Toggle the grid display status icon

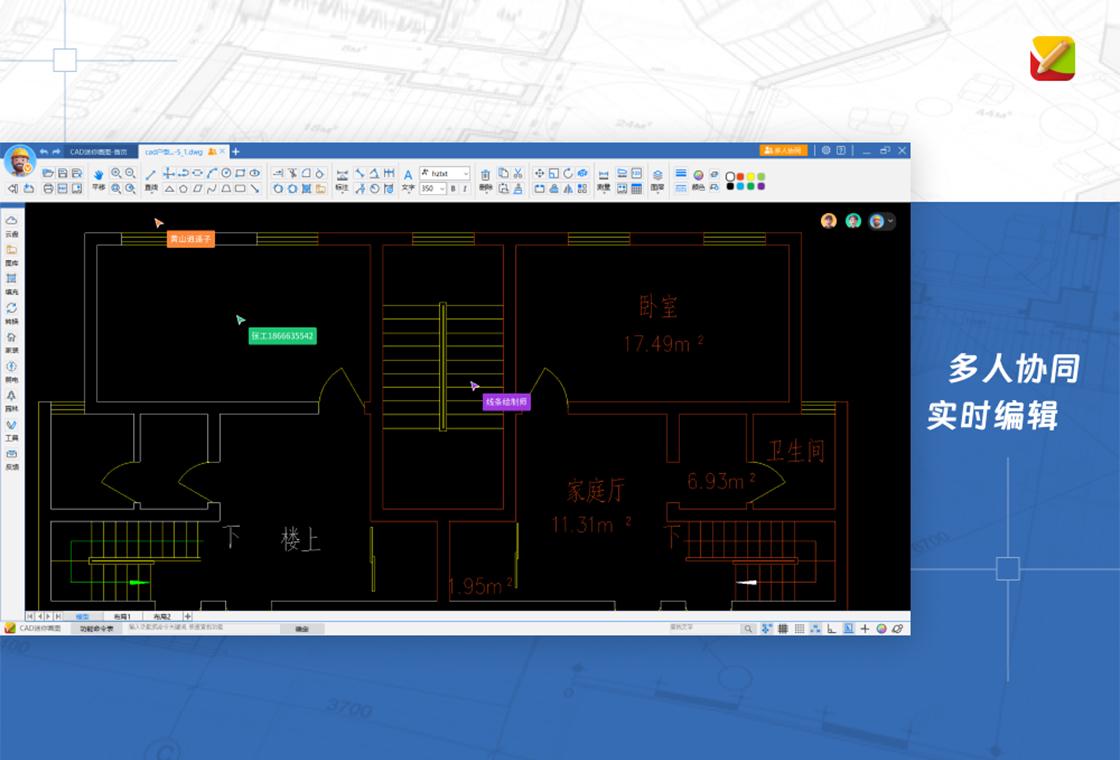point(783,629)
